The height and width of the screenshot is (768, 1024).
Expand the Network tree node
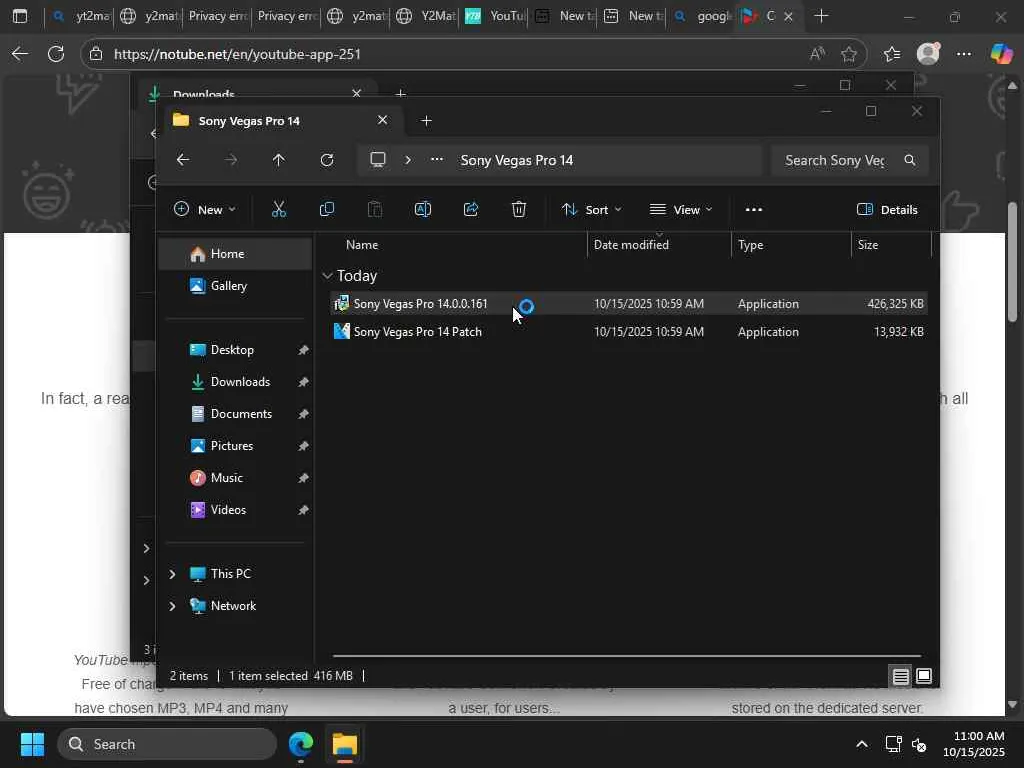(x=172, y=606)
